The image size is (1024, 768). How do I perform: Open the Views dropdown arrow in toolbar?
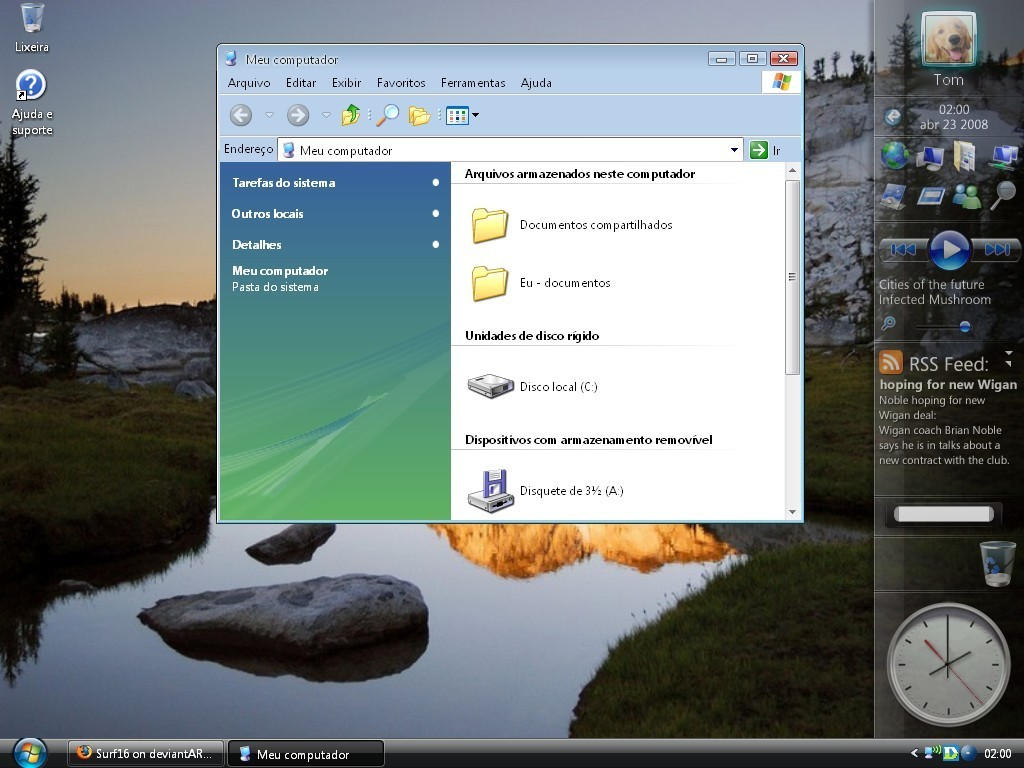pos(475,116)
